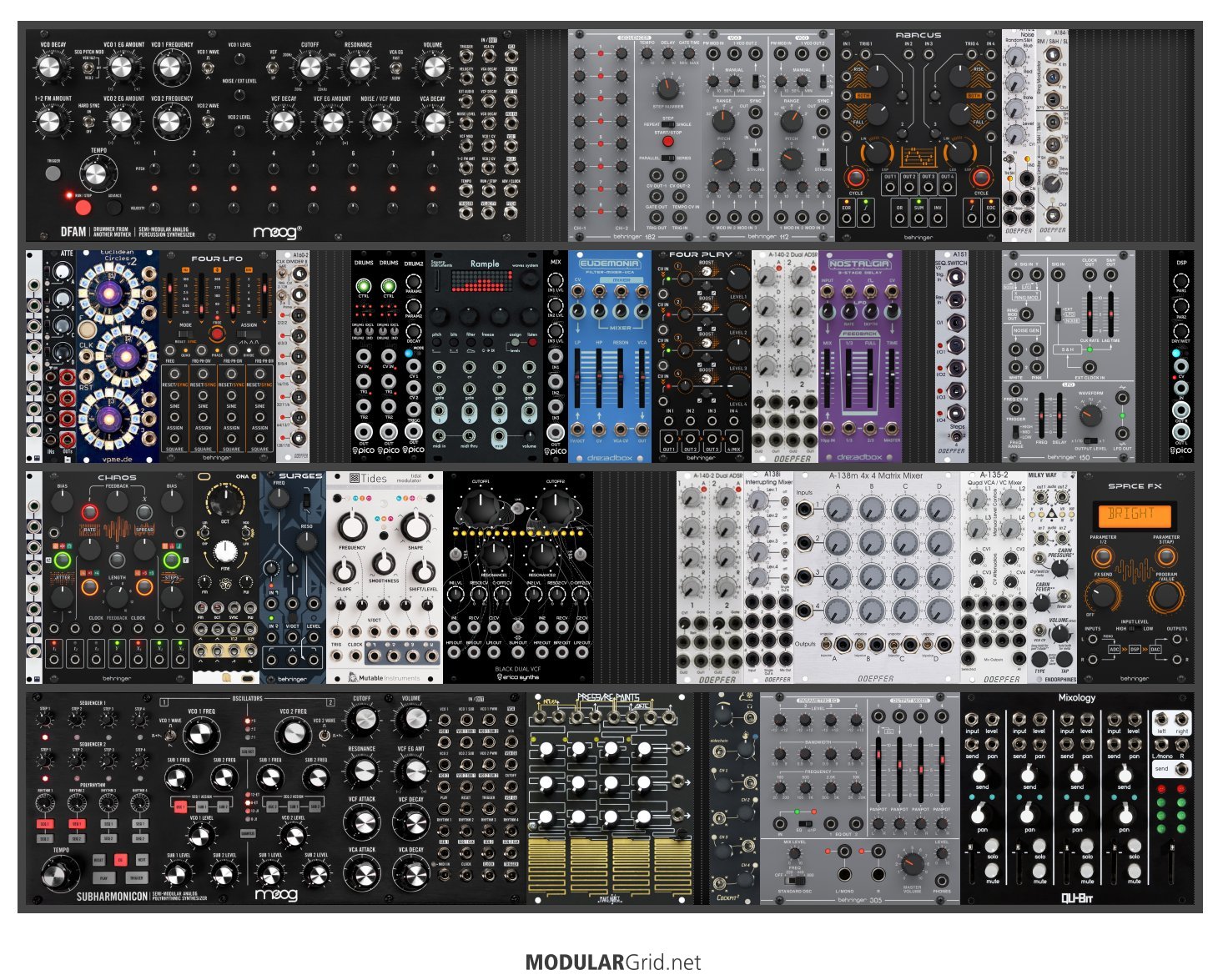Image resolution: width=1228 pixels, height=980 pixels.
Task: Click the Subharmonicon SEQ OCT button
Action: (x=248, y=751)
